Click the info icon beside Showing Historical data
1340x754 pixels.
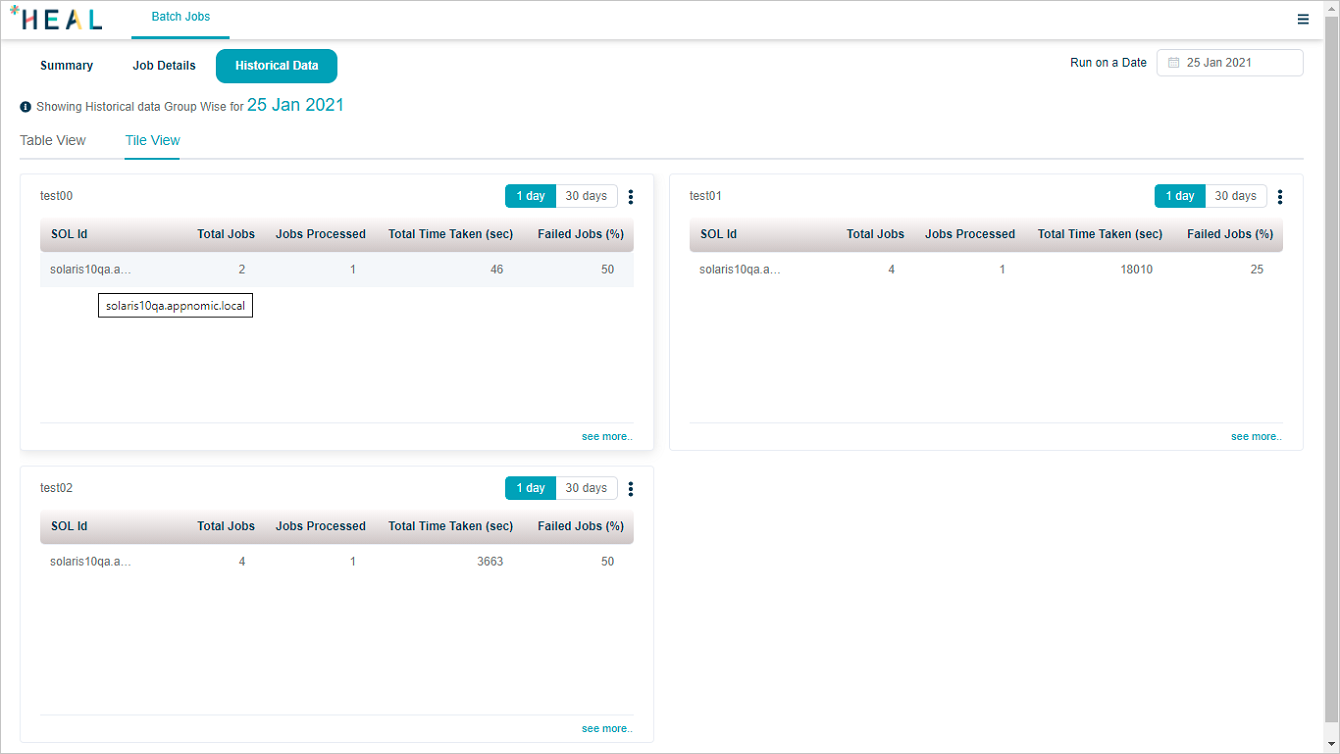pos(26,107)
